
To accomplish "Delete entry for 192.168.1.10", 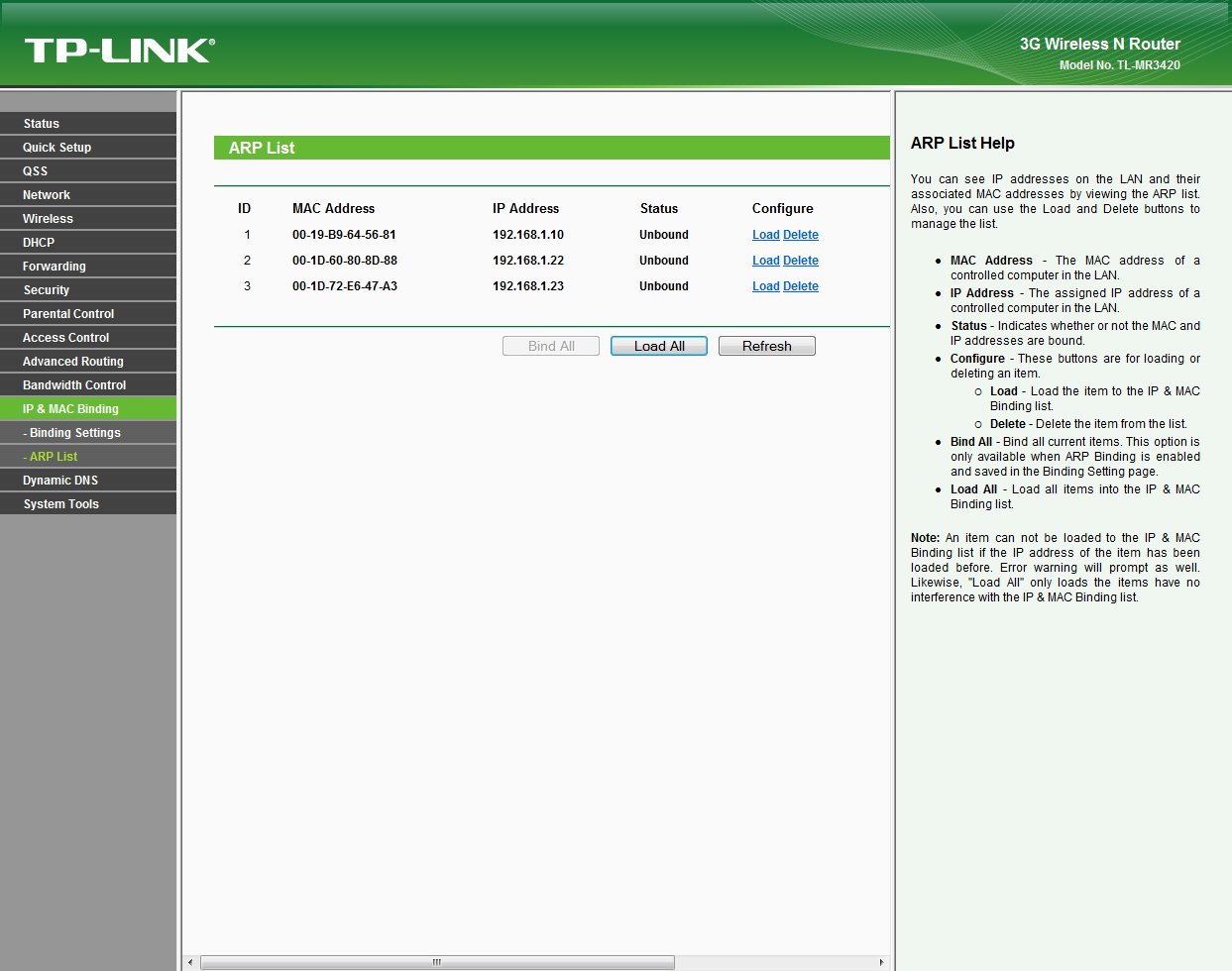I will 801,235.
